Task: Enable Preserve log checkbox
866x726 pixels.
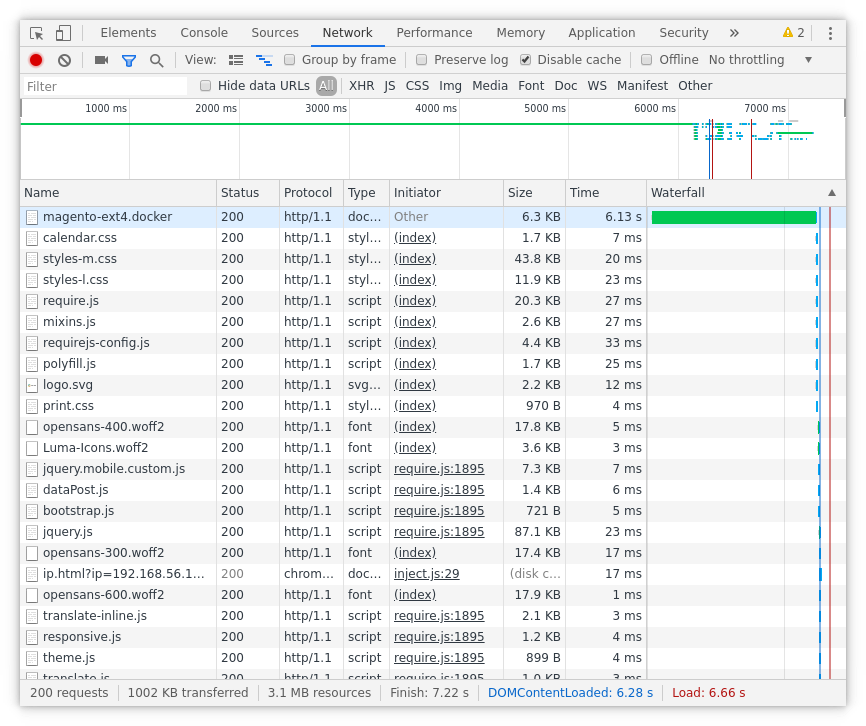Action: pyautogui.click(x=421, y=59)
